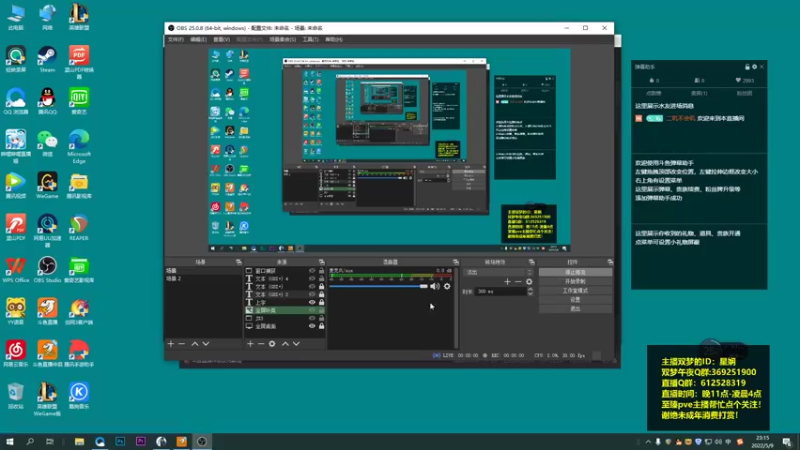Add a new scene with the plus icon
The width and height of the screenshot is (800, 450).
[x=171, y=344]
